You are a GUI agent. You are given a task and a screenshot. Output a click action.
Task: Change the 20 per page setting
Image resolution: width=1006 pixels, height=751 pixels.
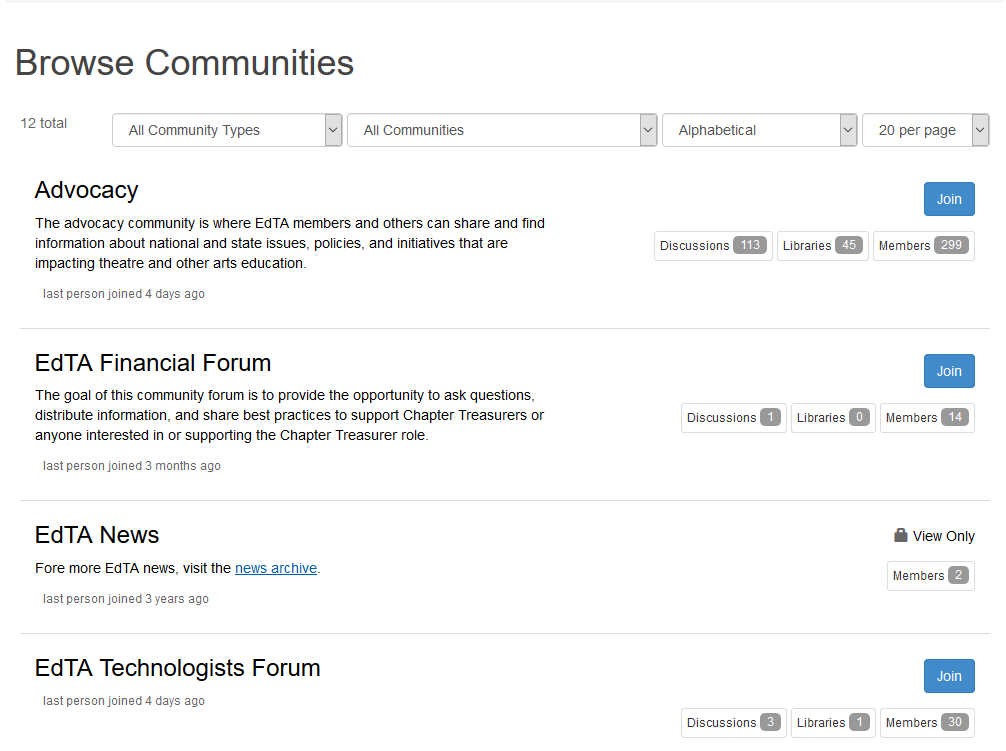pos(925,130)
